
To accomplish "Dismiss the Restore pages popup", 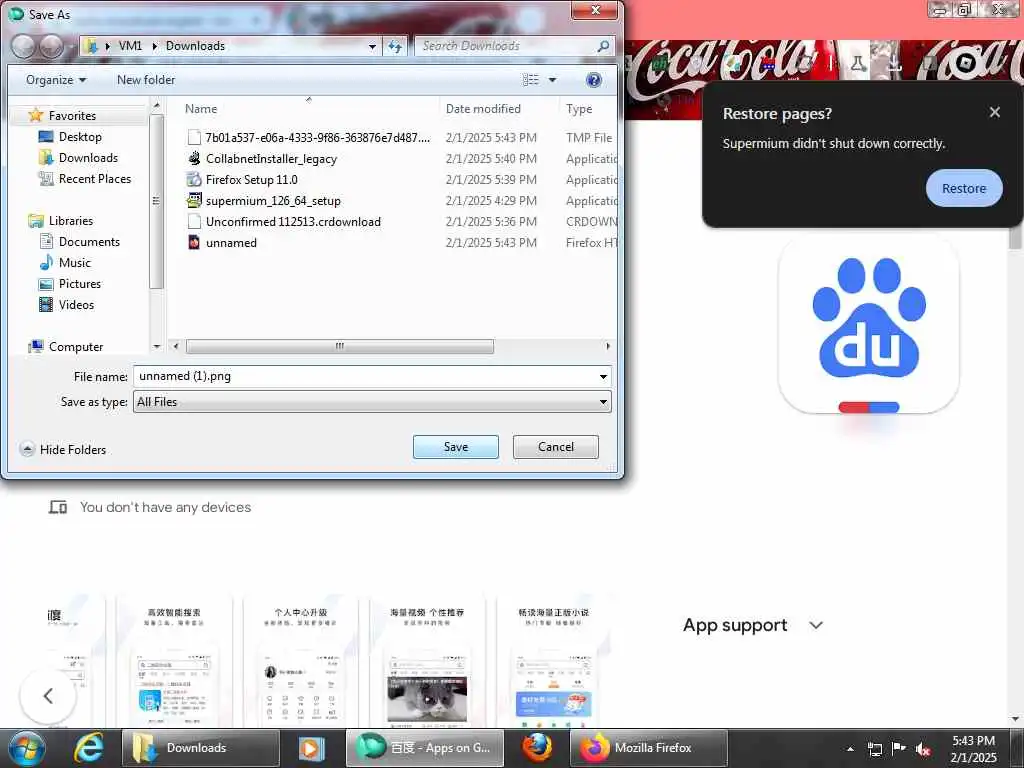I will (995, 112).
